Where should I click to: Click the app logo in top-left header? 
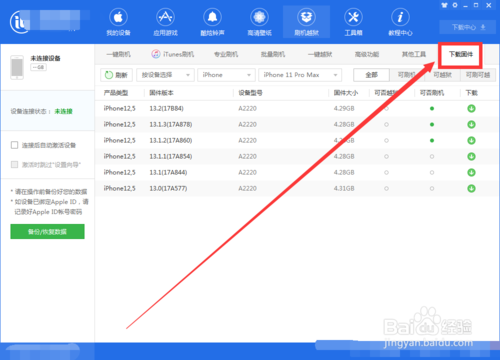20,22
